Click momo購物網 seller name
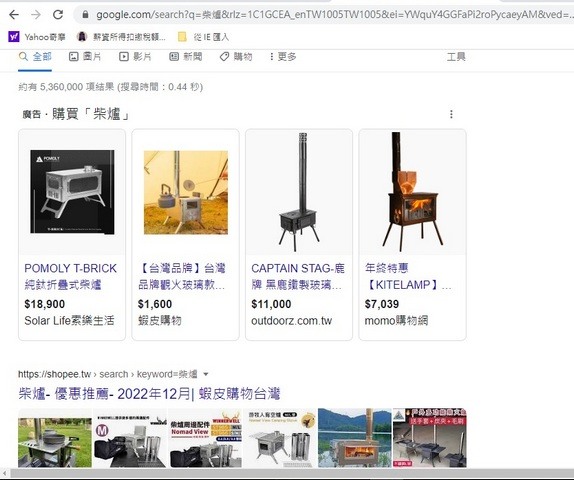This screenshot has height=480, width=574. [396, 320]
